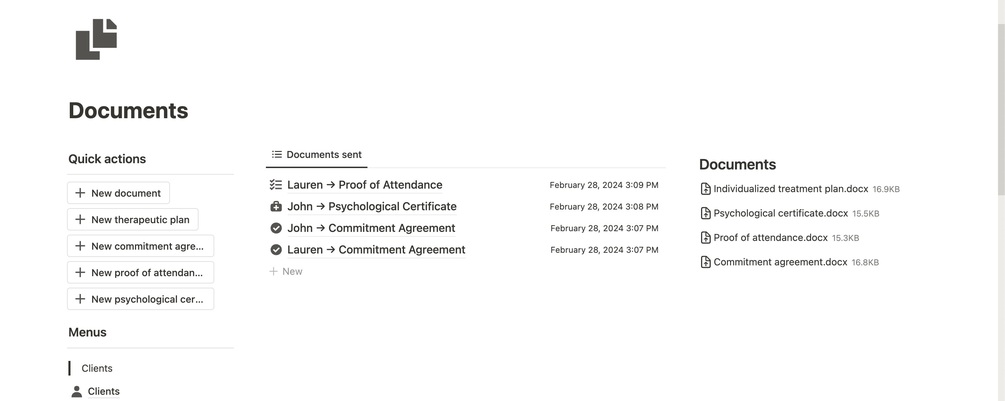Click the file icon for Individualized treatment plan.docx
This screenshot has width=1005, height=401.
click(x=706, y=189)
